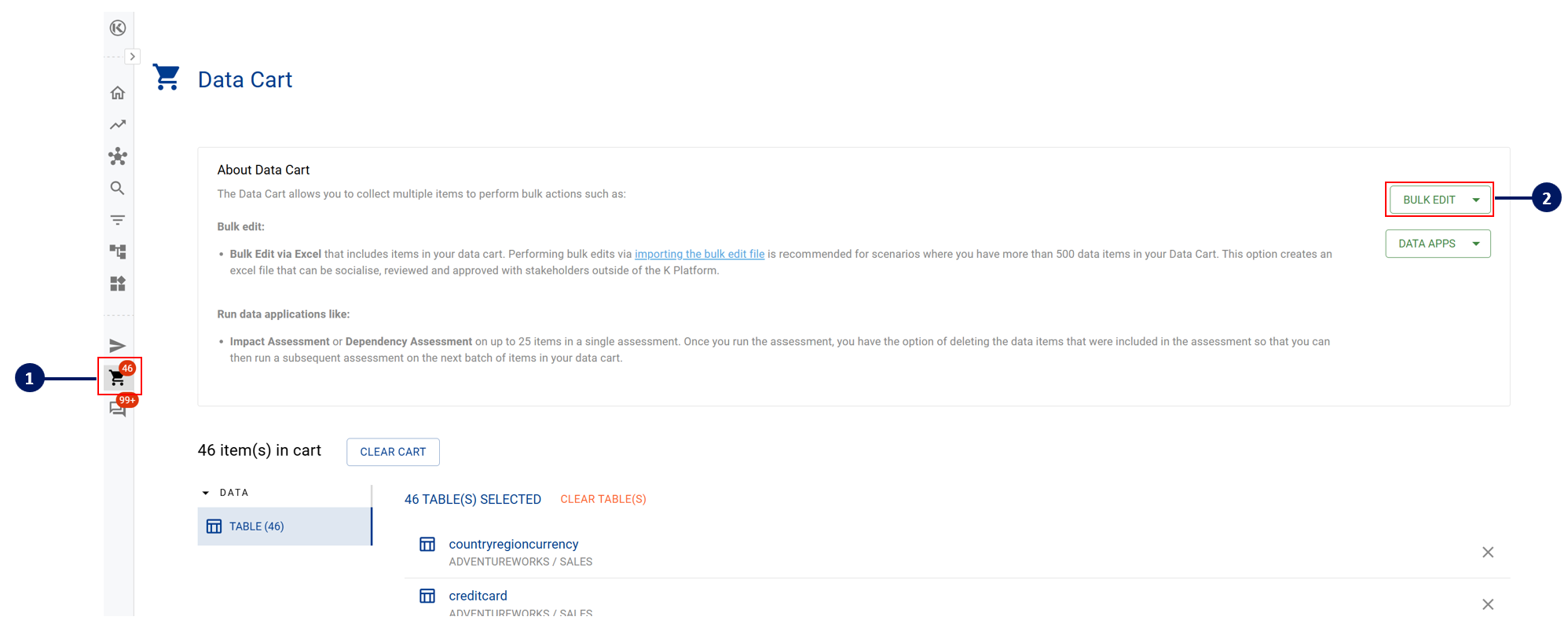Open the lineage hierarchy icon
Image resolution: width=1568 pixels, height=624 pixels.
[118, 251]
